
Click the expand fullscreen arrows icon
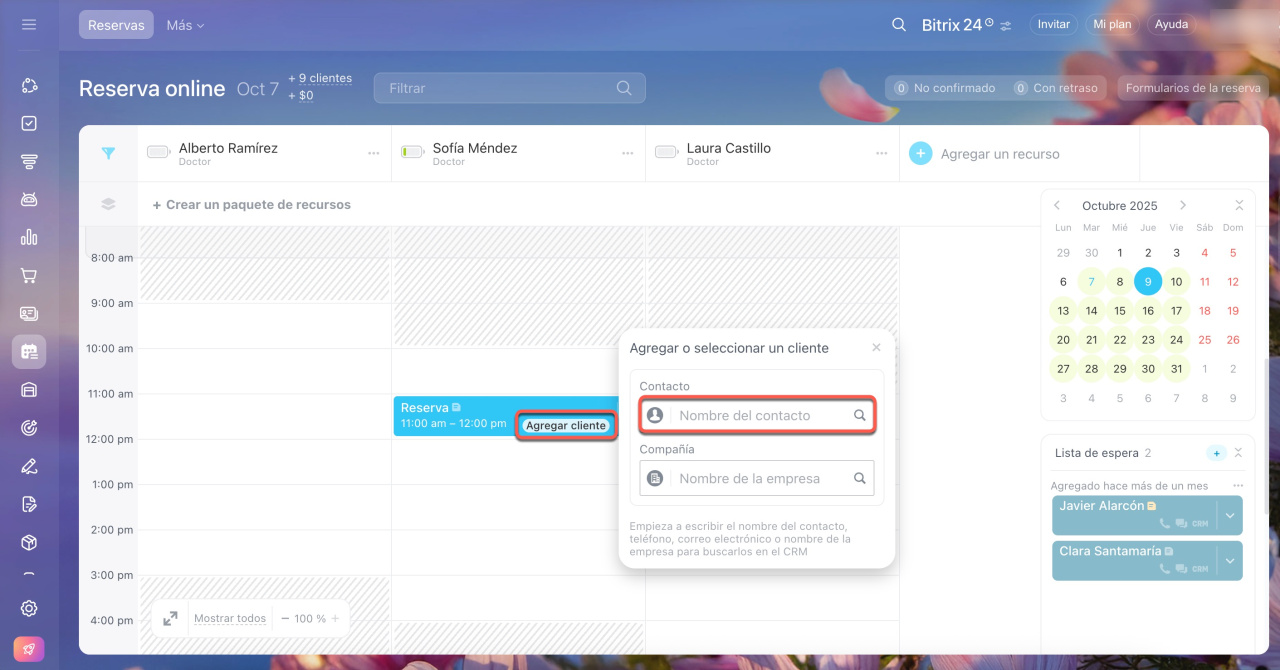171,618
